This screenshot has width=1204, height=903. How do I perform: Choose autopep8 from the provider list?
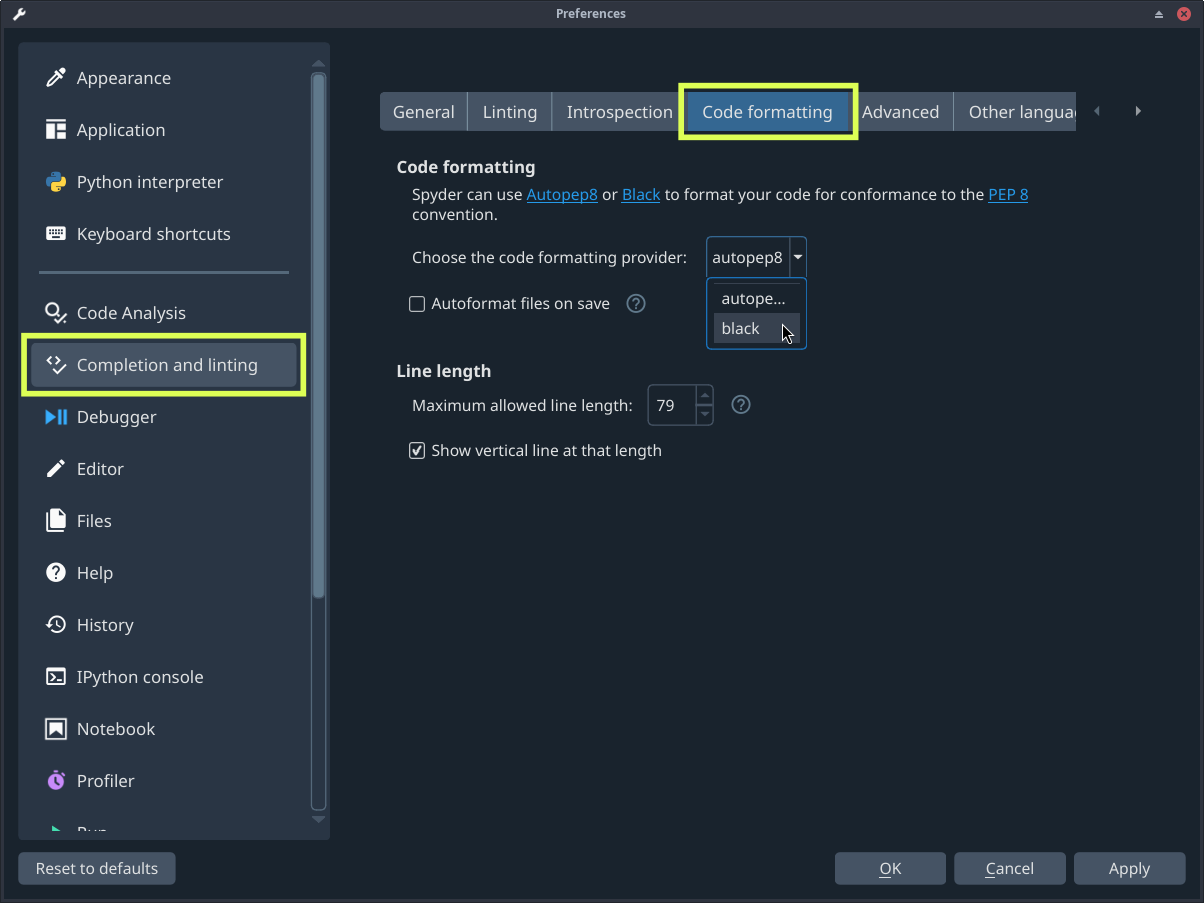tap(752, 298)
